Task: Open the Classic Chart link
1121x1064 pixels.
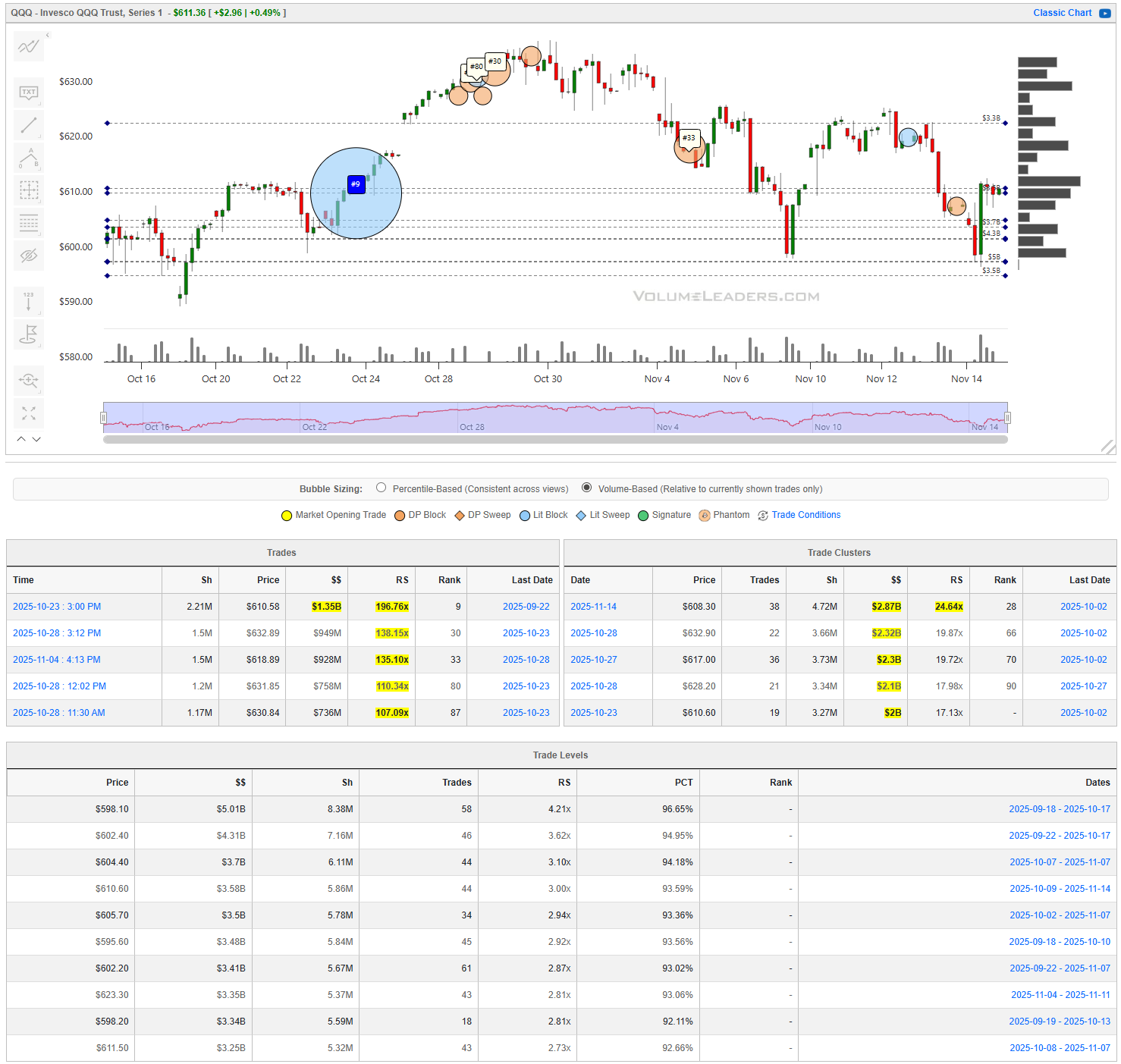Action: coord(1062,13)
